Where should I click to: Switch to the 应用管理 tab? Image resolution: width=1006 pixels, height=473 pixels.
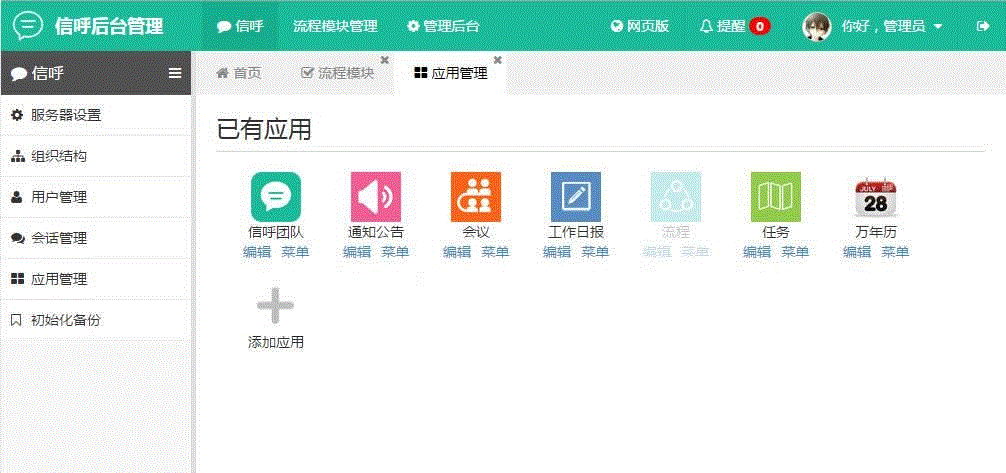point(451,73)
